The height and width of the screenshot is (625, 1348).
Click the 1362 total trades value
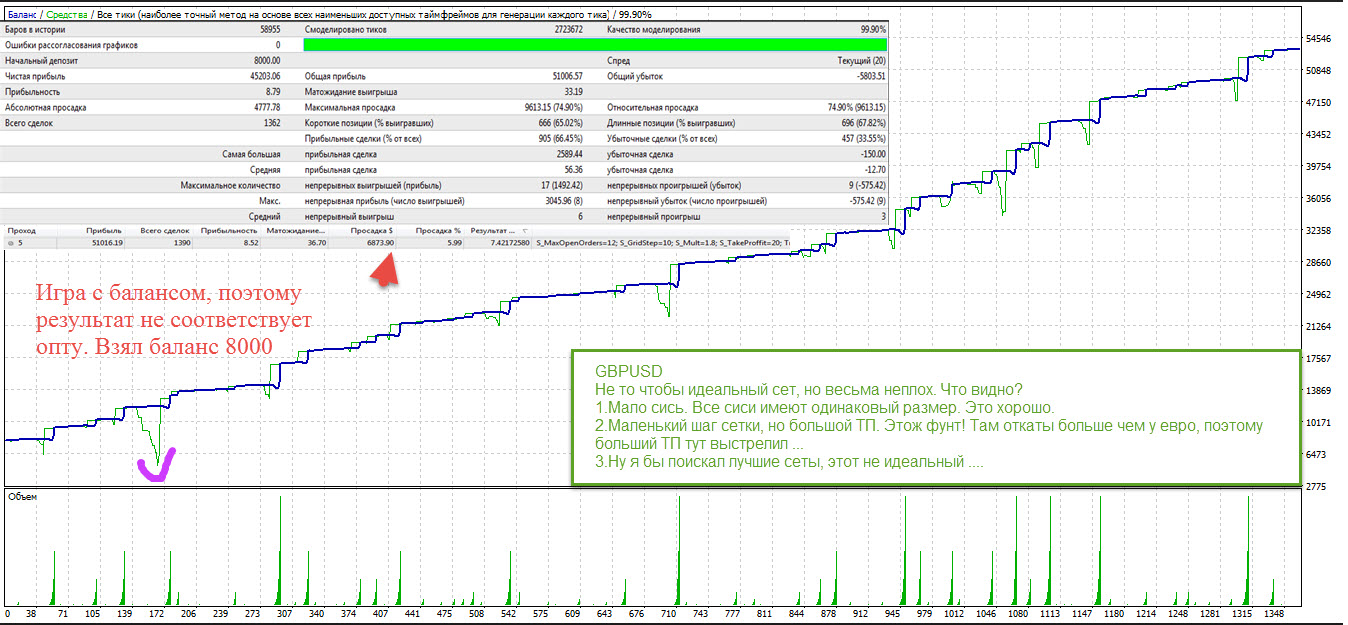271,122
